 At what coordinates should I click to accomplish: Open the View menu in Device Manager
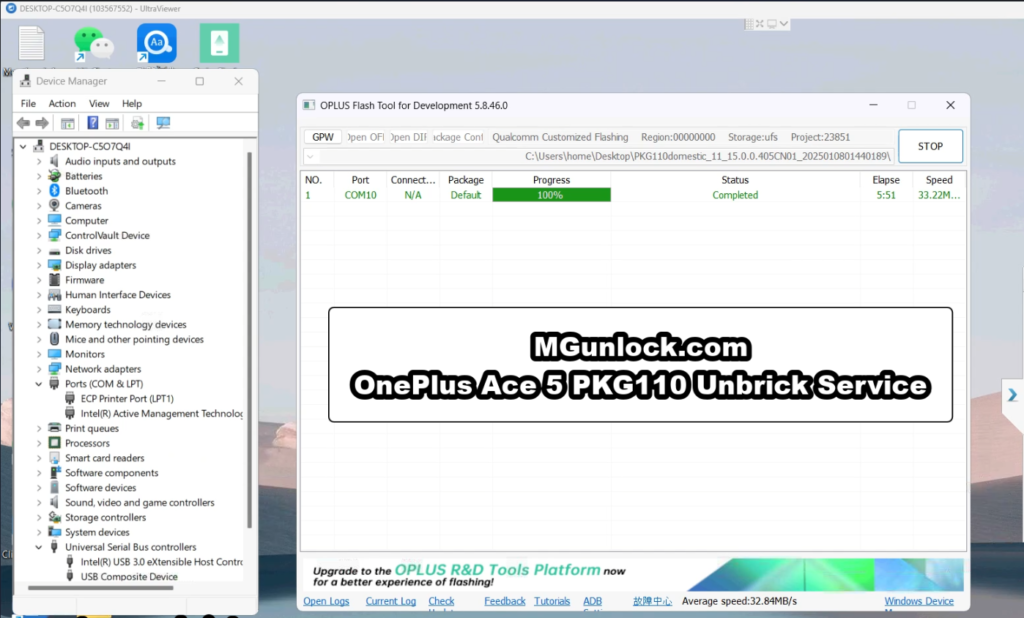coord(99,103)
